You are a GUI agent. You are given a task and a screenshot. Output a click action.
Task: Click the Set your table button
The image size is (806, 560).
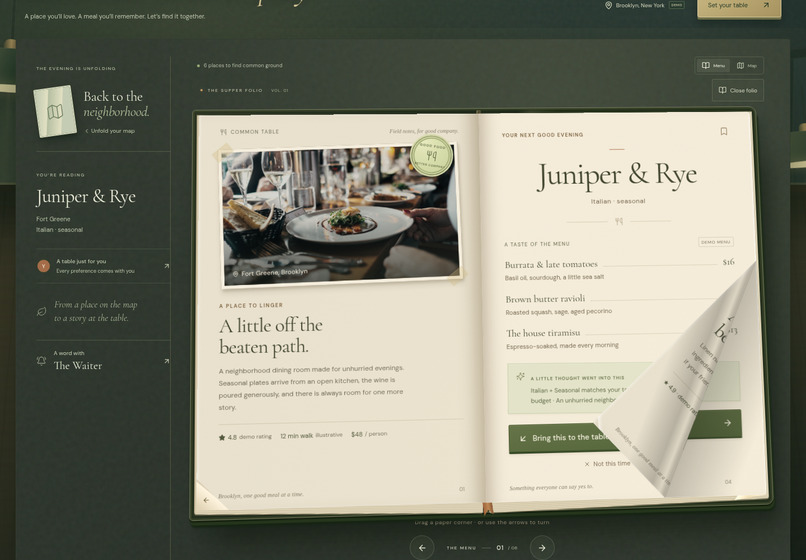click(x=739, y=7)
